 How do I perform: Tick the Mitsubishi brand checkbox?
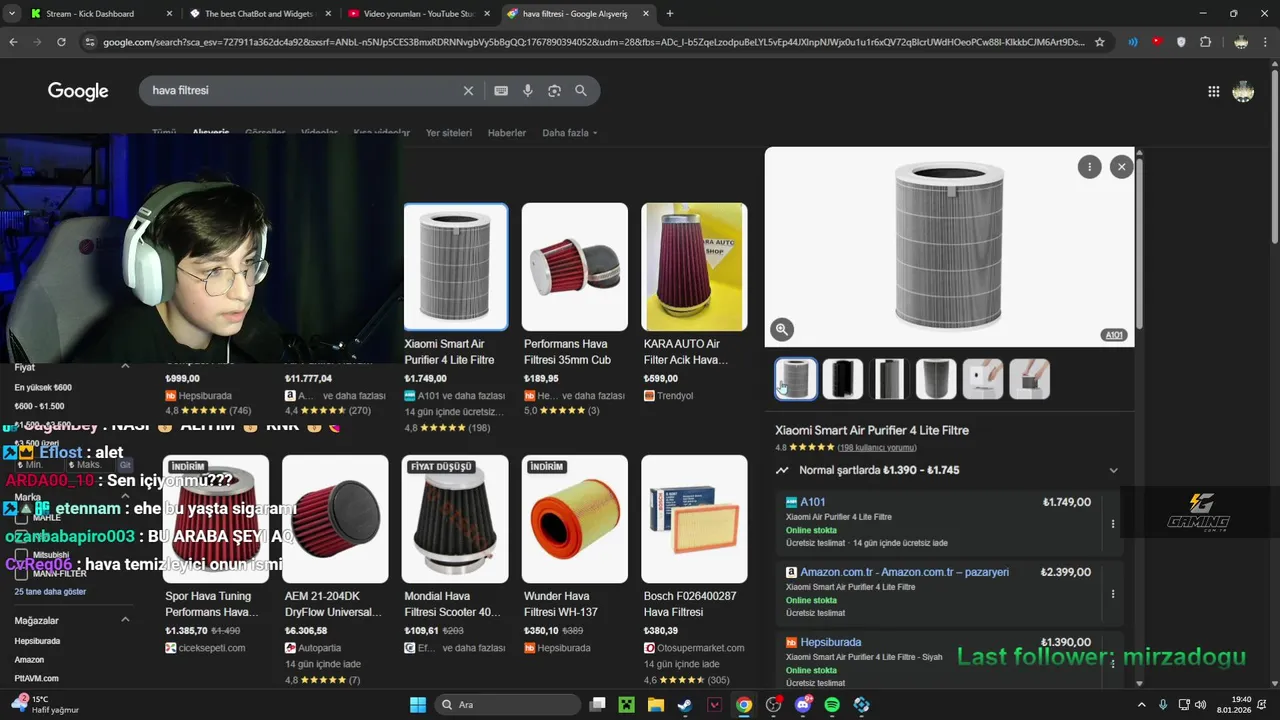(x=21, y=555)
